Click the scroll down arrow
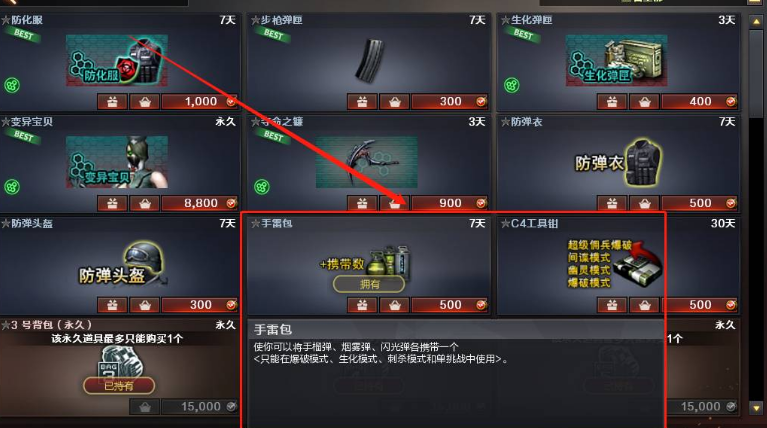 coord(756,407)
